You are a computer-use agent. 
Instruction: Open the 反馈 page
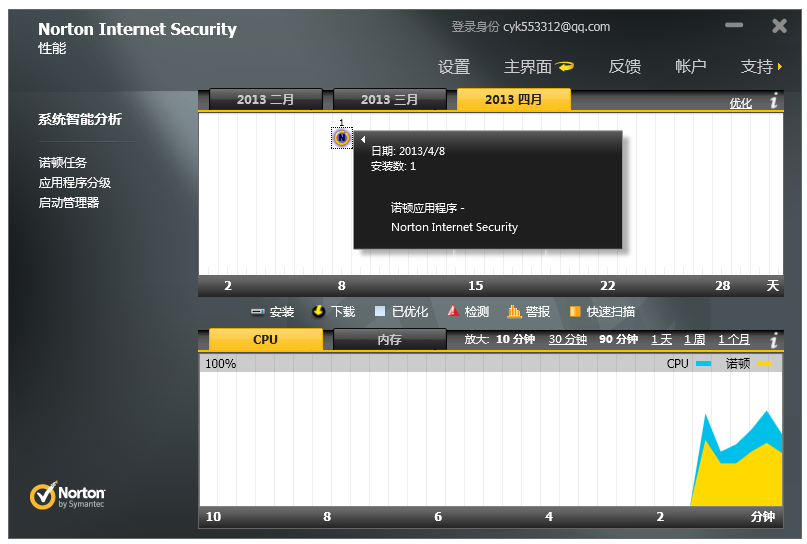(625, 66)
